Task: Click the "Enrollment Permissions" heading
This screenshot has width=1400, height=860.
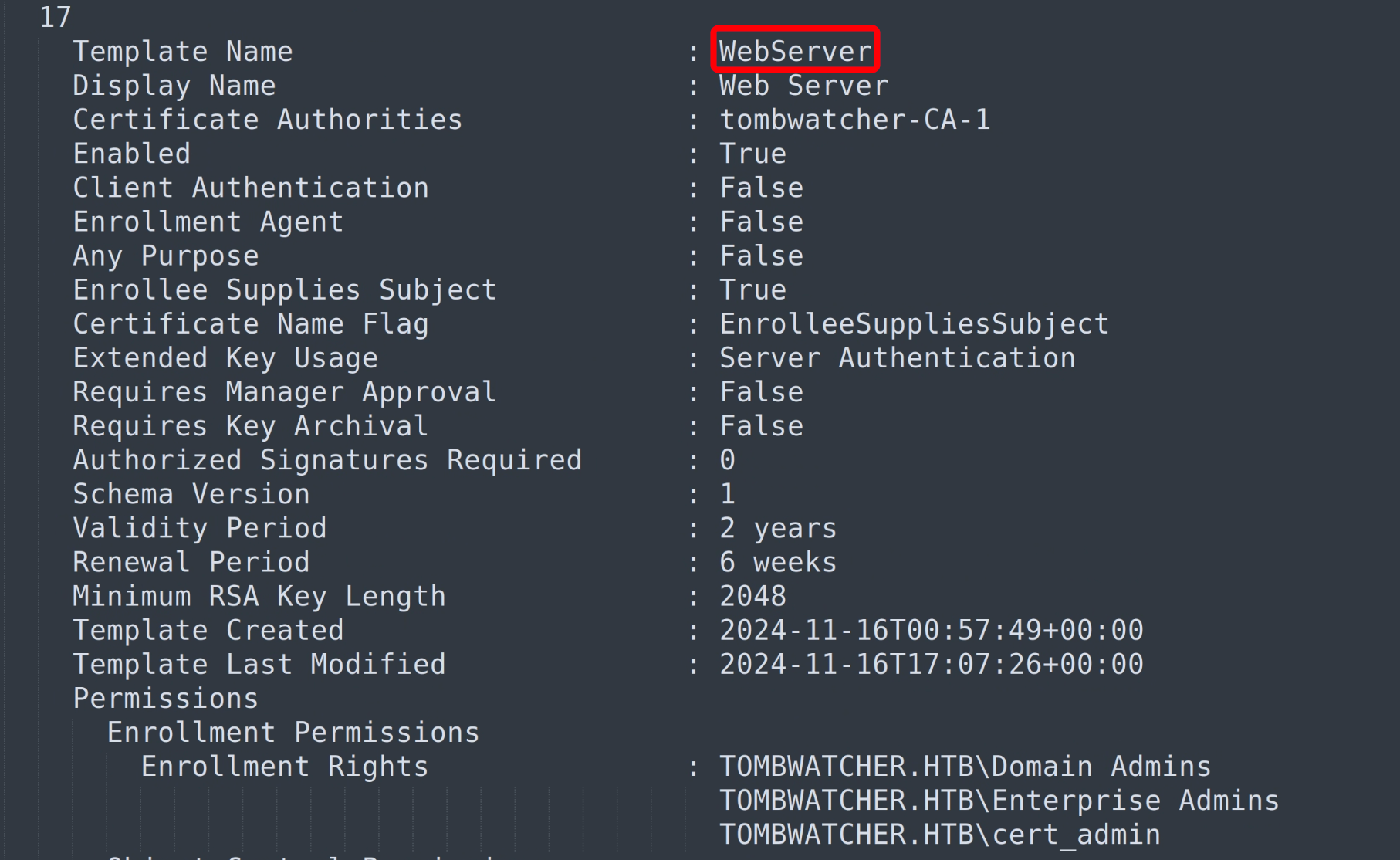Action: (x=293, y=733)
